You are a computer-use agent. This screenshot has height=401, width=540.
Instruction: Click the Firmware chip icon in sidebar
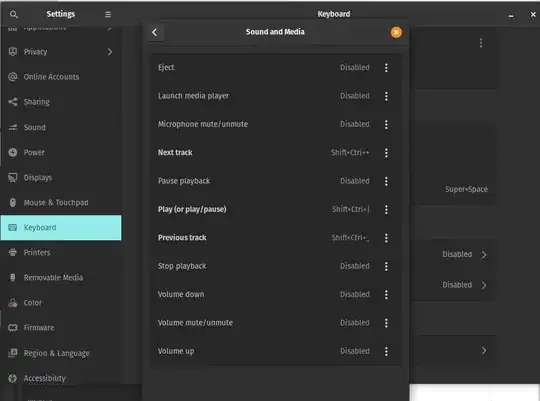click(x=13, y=328)
